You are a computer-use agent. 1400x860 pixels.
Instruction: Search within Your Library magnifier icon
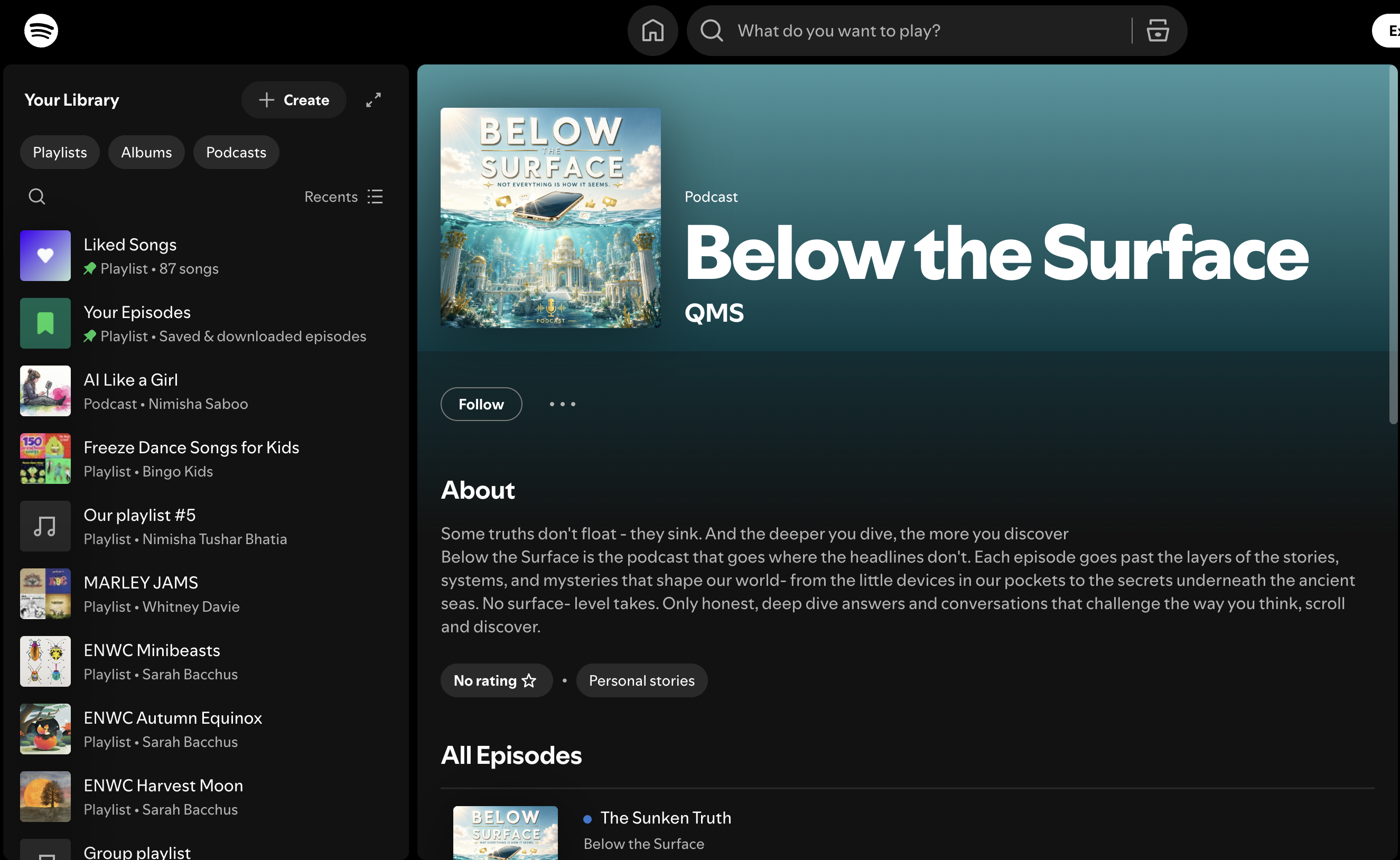pos(37,197)
